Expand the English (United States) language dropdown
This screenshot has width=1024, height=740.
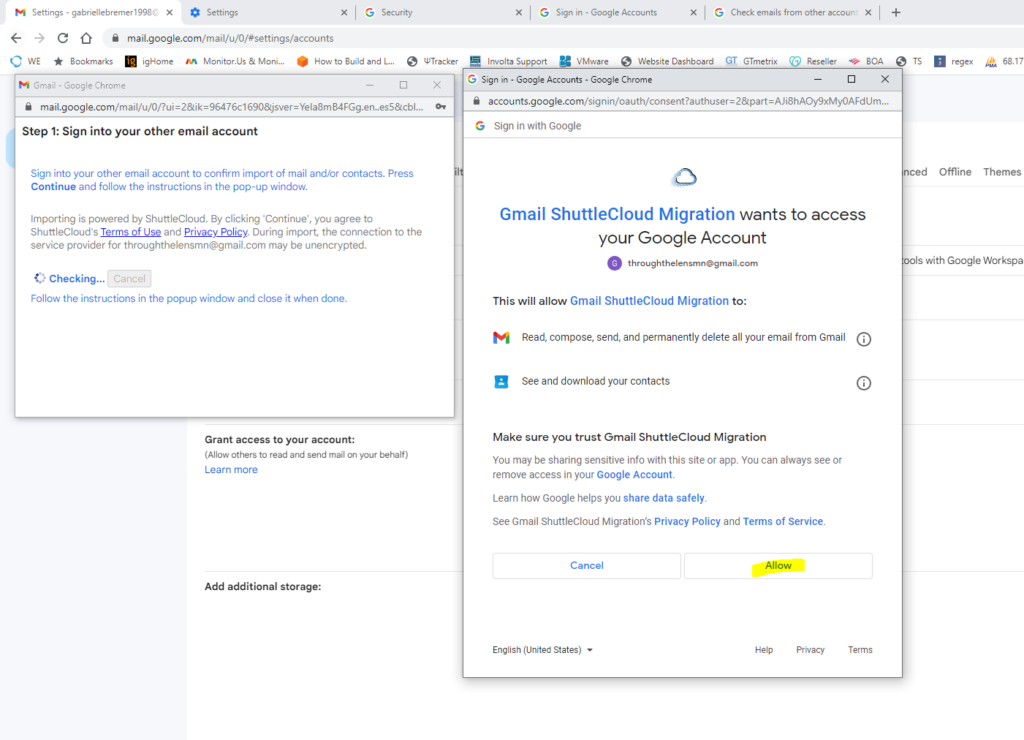542,650
